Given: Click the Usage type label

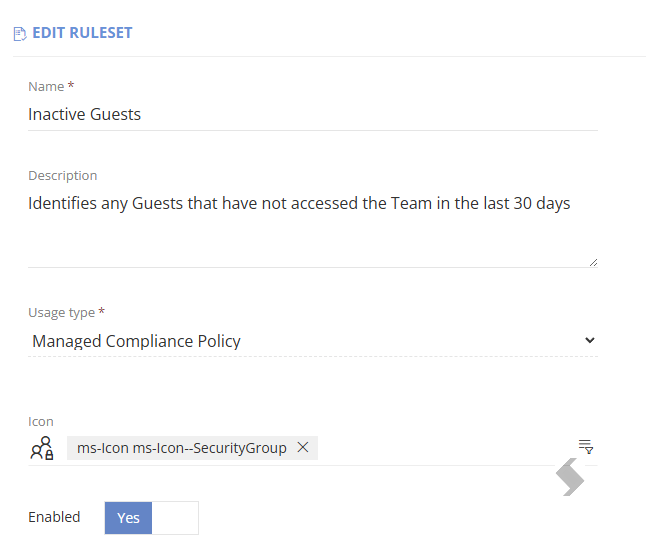Looking at the screenshot, I should point(61,313).
